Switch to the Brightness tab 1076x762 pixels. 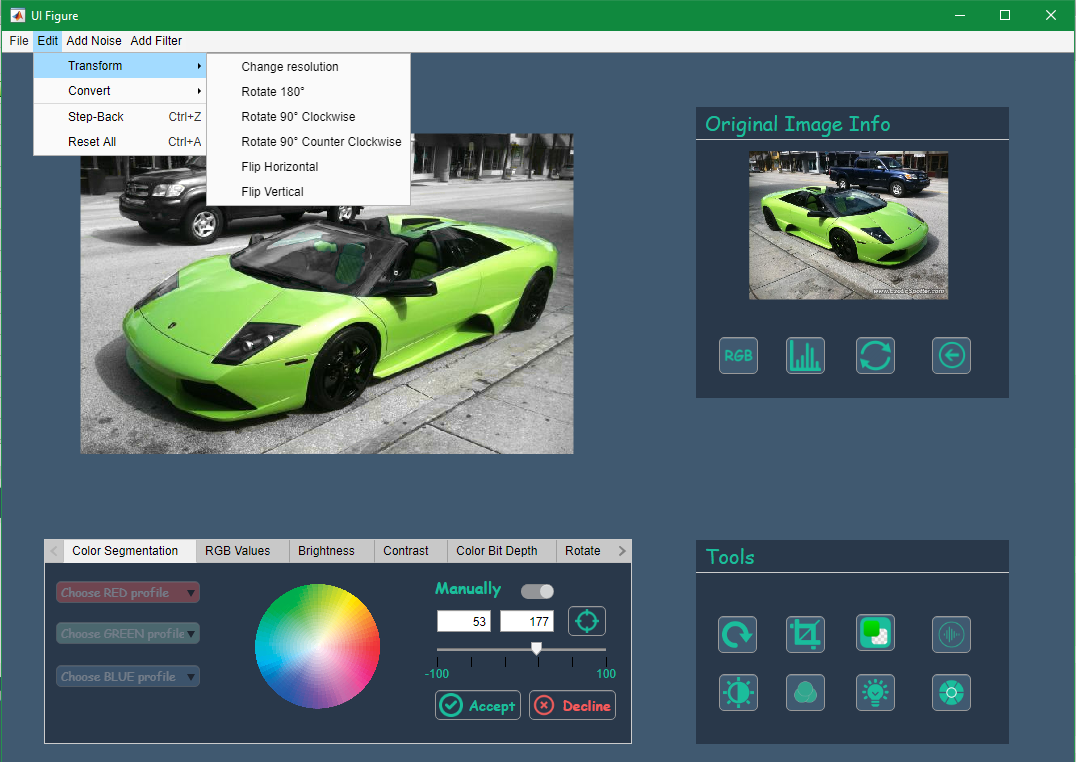326,551
